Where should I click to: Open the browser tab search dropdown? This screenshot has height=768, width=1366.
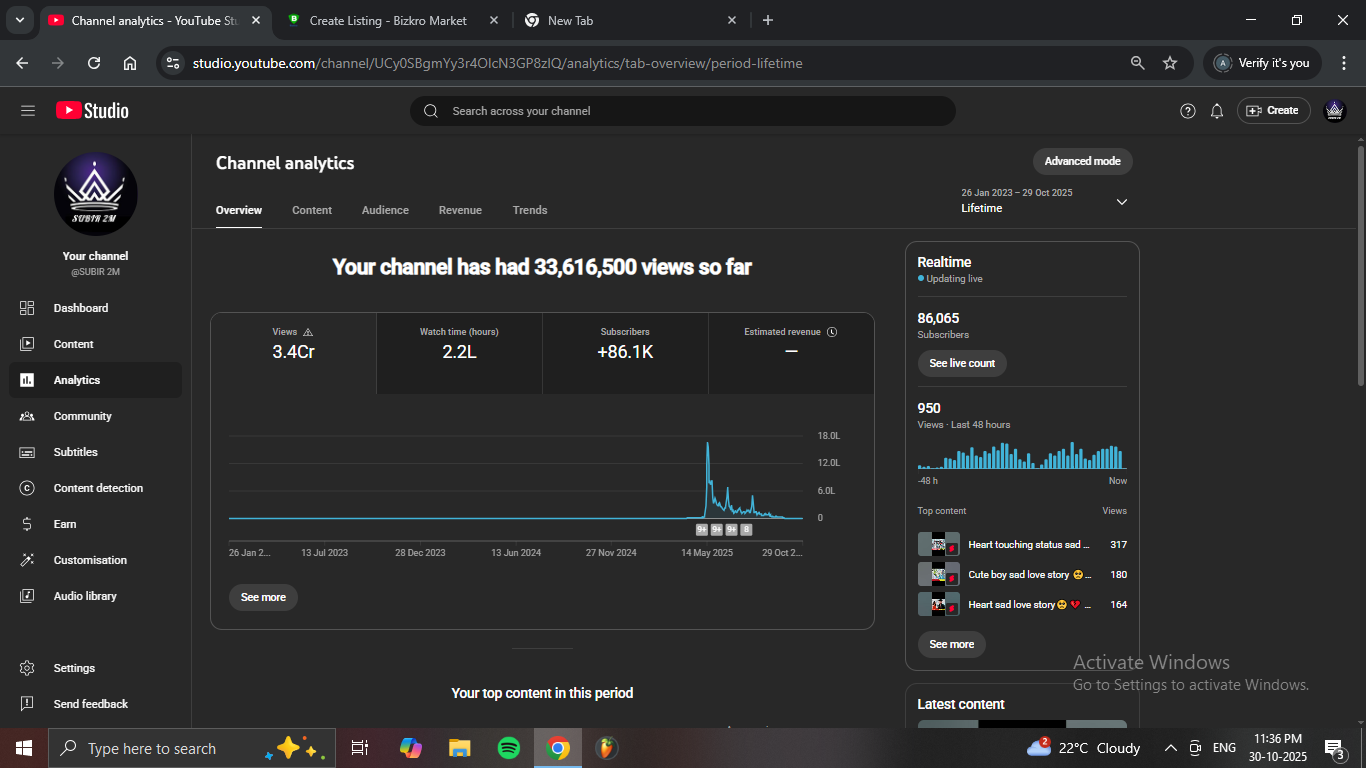click(19, 20)
